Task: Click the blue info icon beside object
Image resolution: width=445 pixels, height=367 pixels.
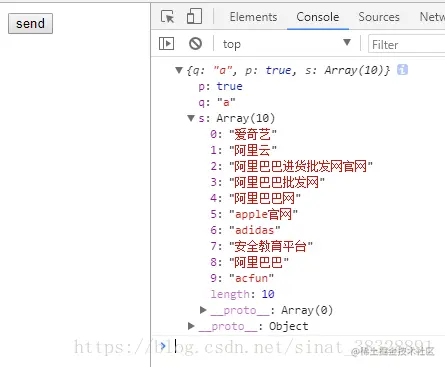Action: (x=402, y=70)
